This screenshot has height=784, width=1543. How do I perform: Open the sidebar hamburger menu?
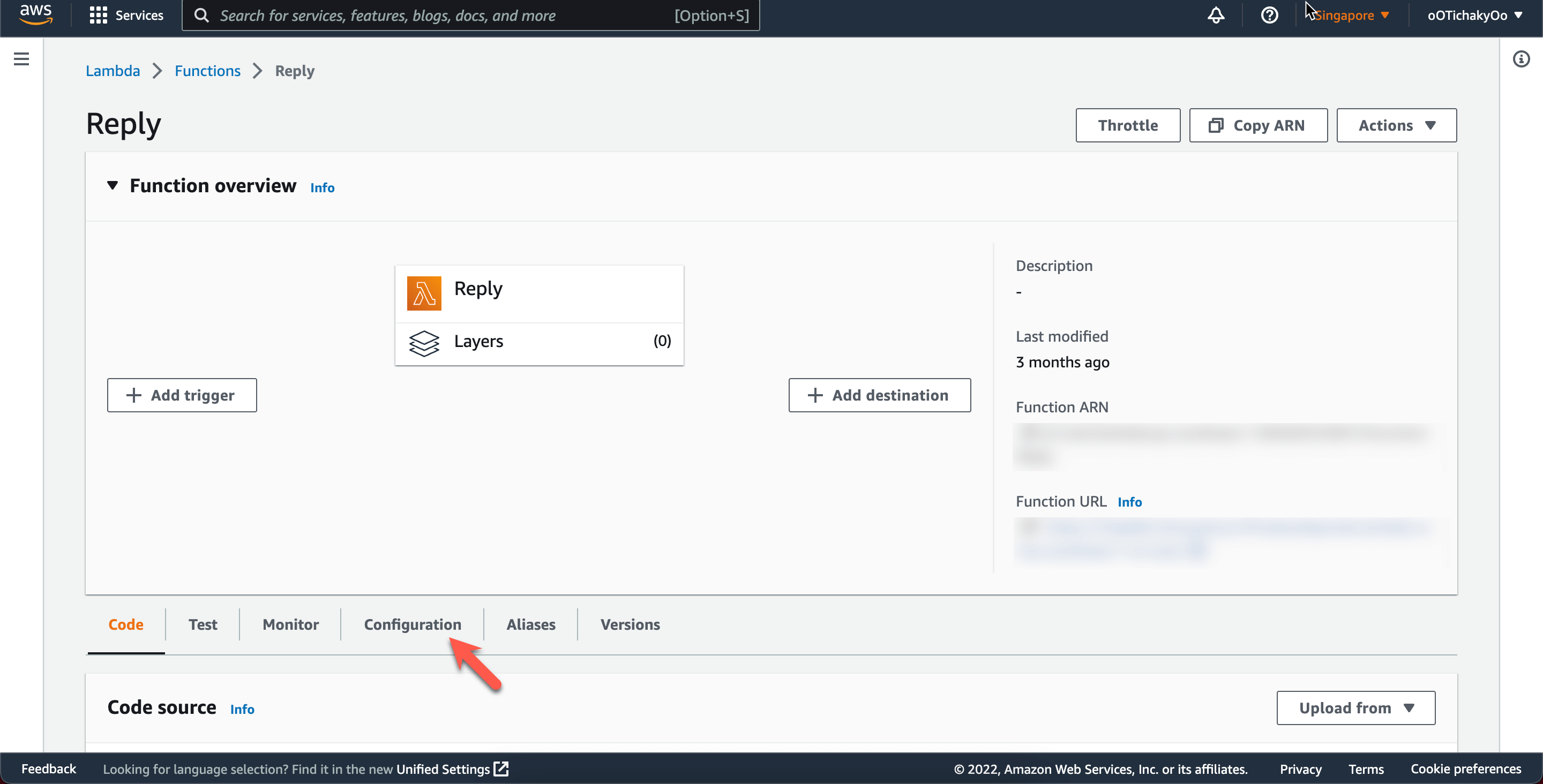[x=21, y=59]
